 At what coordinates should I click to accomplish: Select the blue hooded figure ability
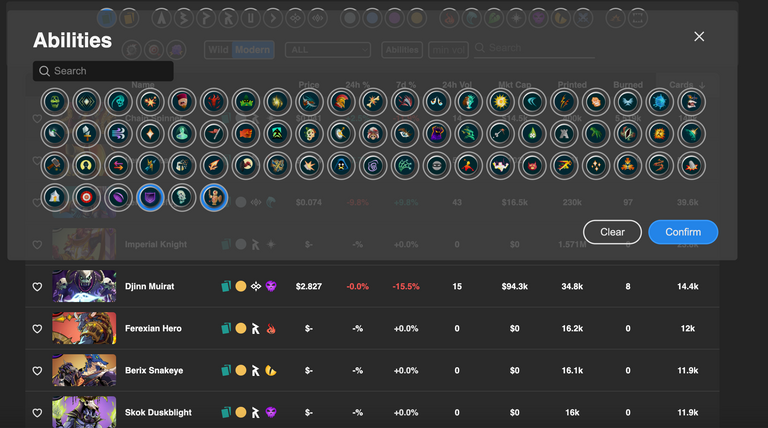[341, 166]
